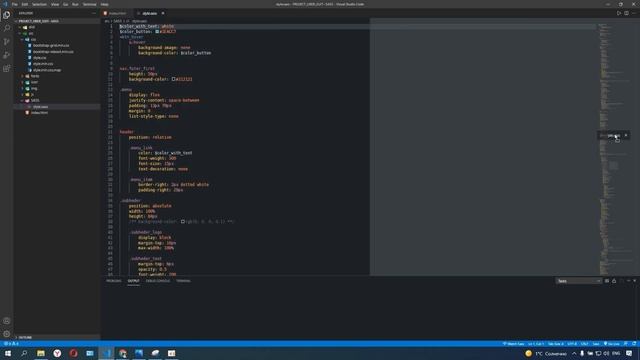Click the Visual Studio Code taskbar icon
The image size is (640, 360).
click(x=106, y=353)
